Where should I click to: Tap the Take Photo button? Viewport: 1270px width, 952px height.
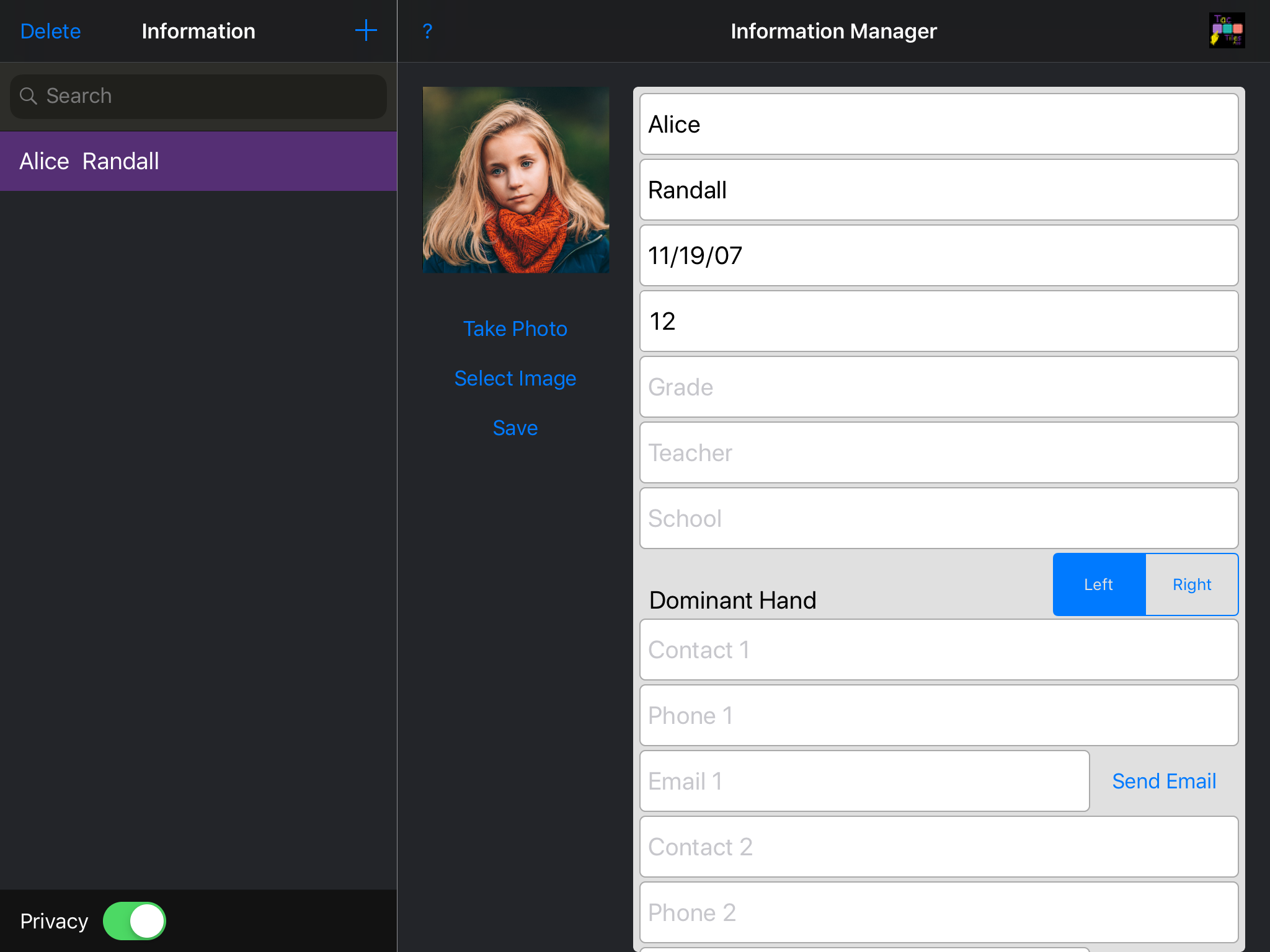point(515,328)
